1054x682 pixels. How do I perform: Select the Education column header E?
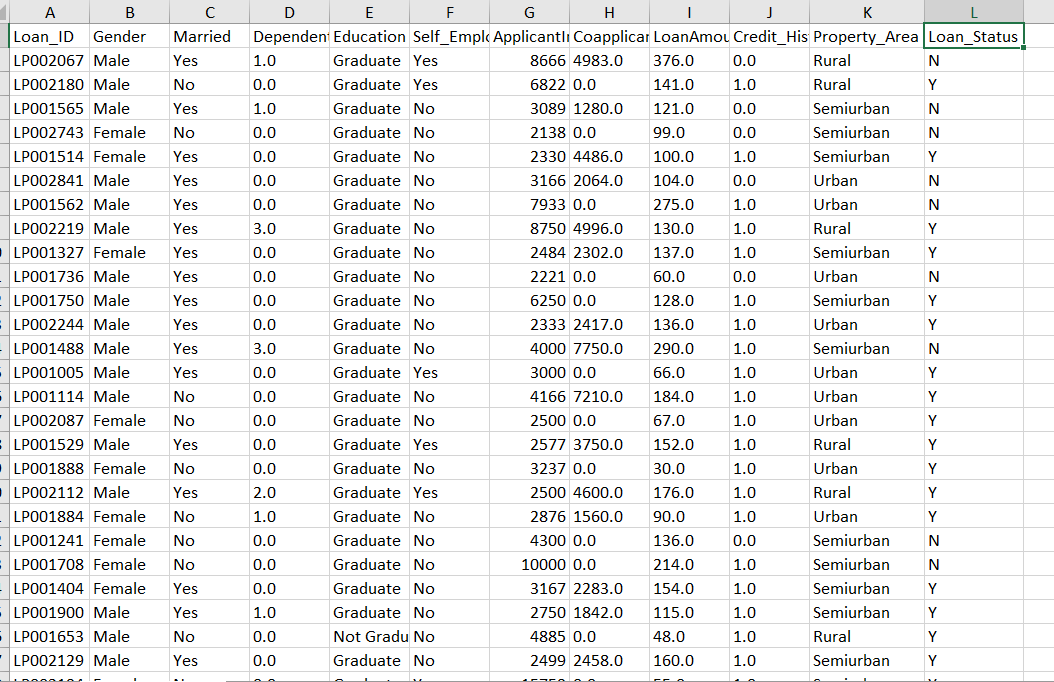pos(369,12)
